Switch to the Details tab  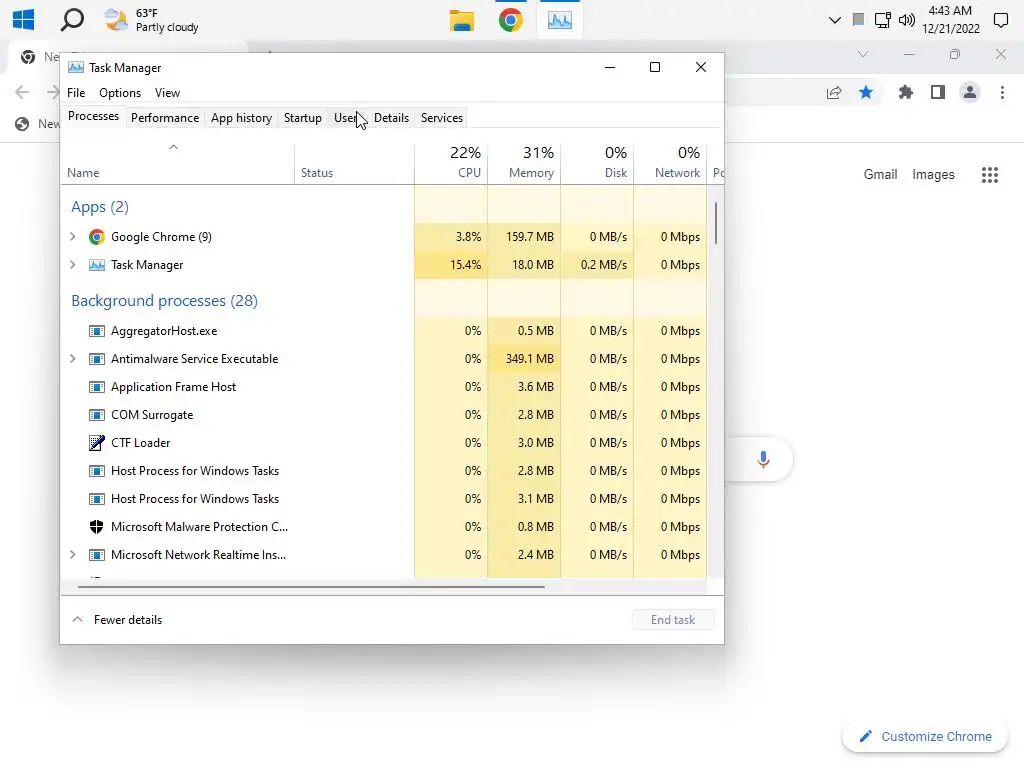[391, 118]
